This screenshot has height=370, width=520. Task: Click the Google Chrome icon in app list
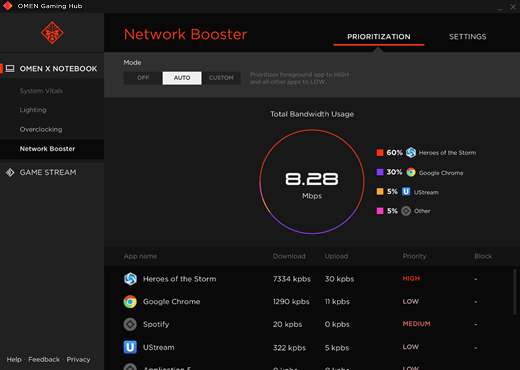tap(130, 302)
